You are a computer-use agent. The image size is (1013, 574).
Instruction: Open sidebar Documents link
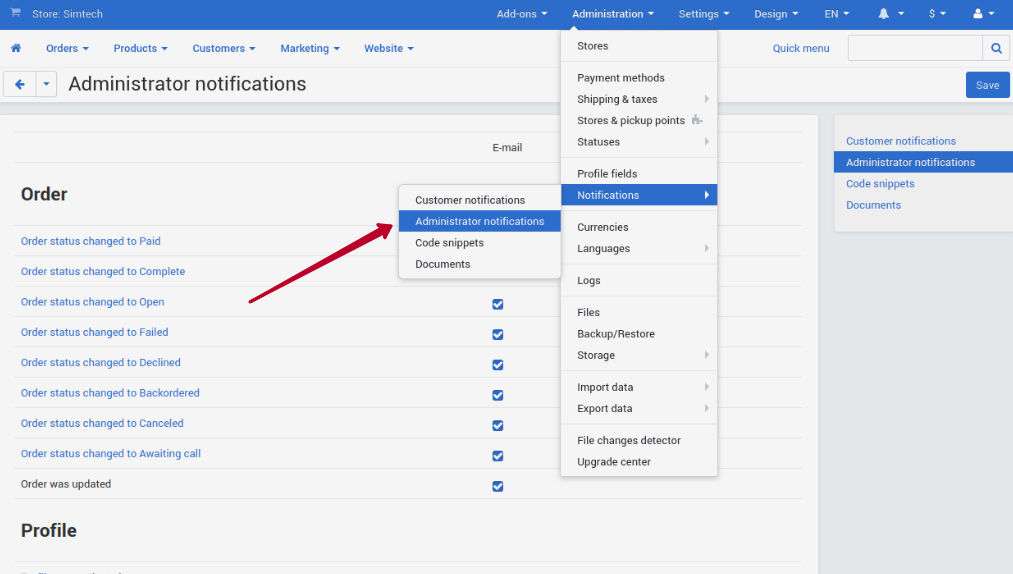(873, 205)
